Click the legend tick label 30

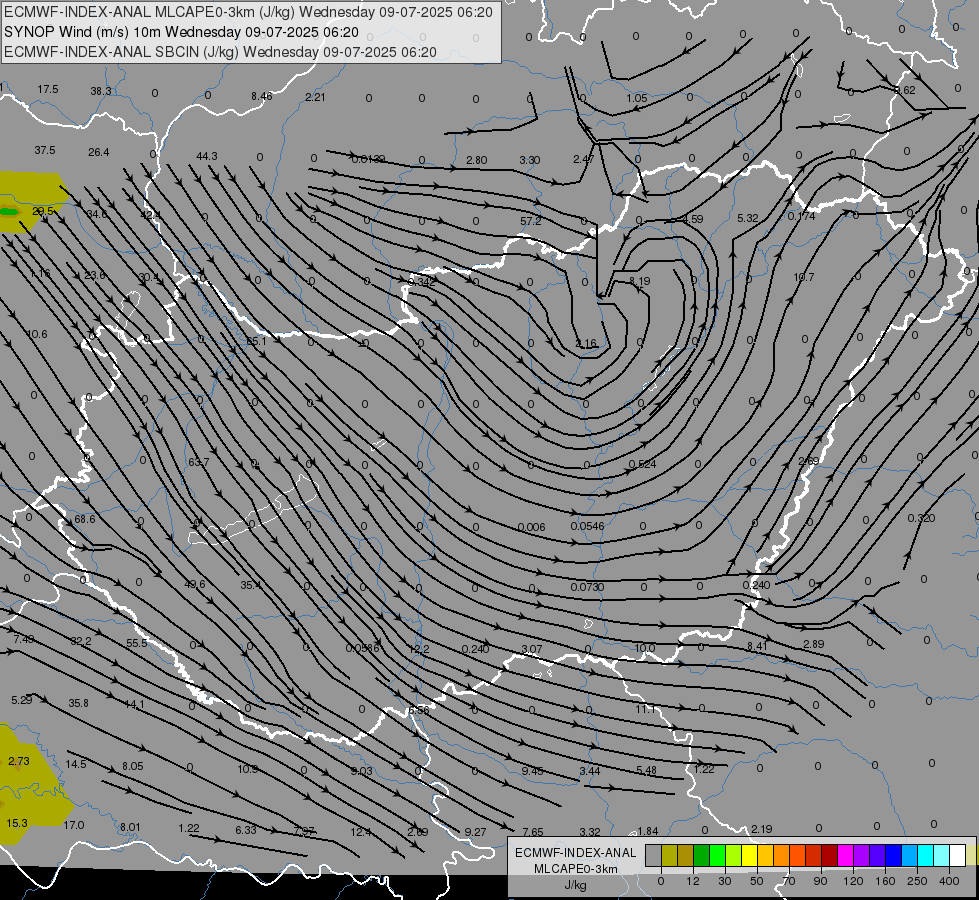(724, 881)
